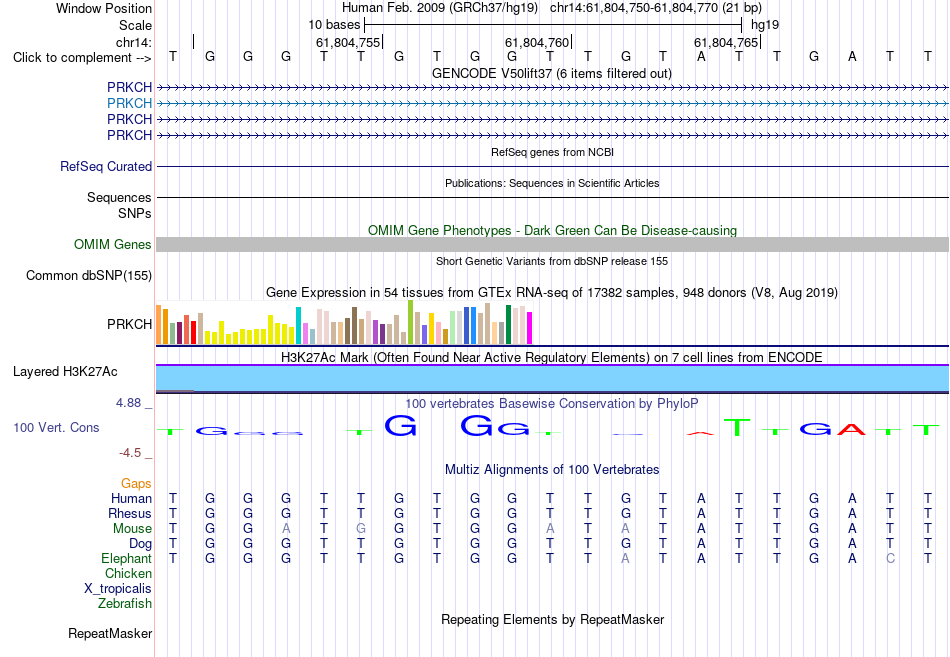Click the gray C in Elephant row

pos(890,558)
